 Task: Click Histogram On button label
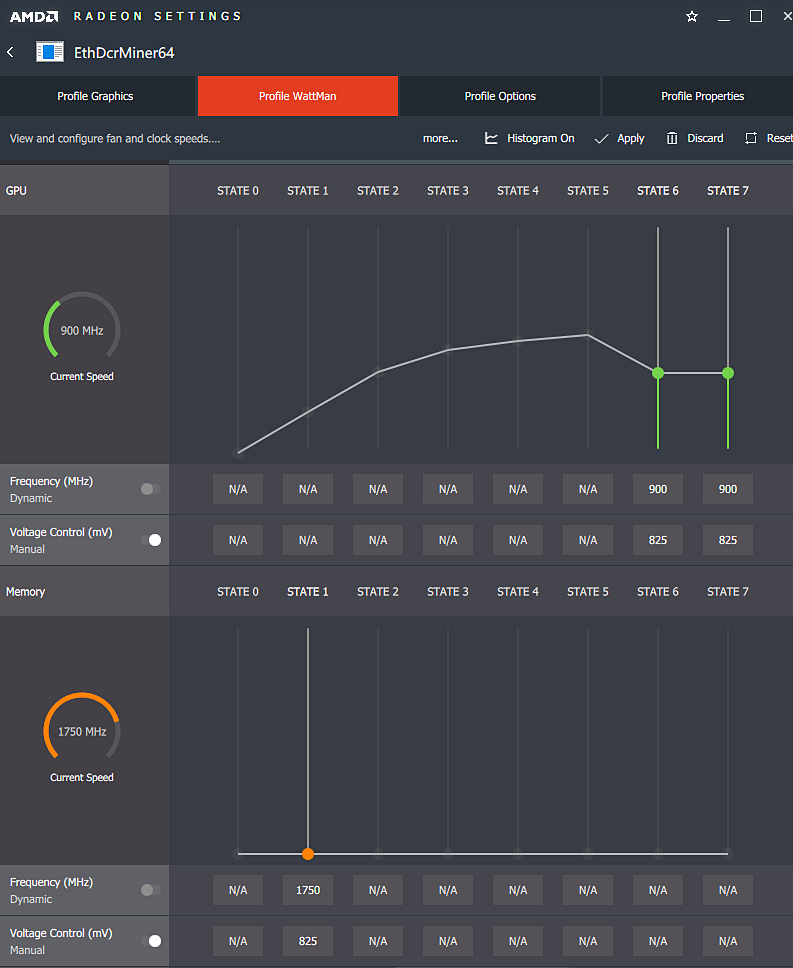pyautogui.click(x=541, y=138)
